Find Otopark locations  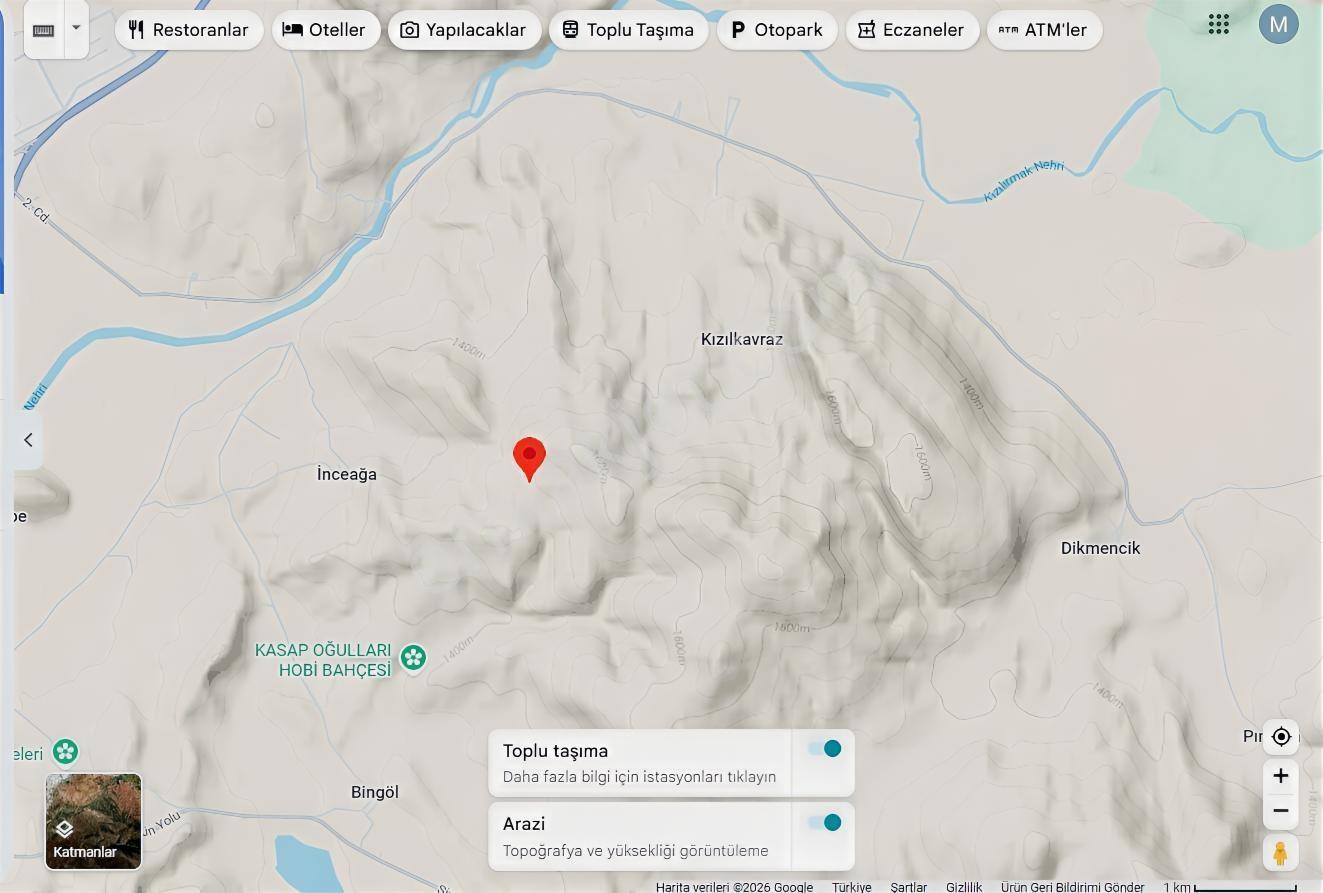[x=777, y=30]
